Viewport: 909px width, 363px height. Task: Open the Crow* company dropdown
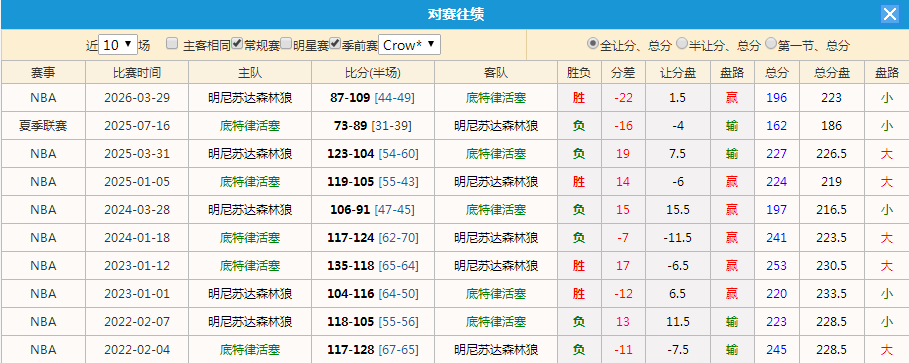(409, 45)
